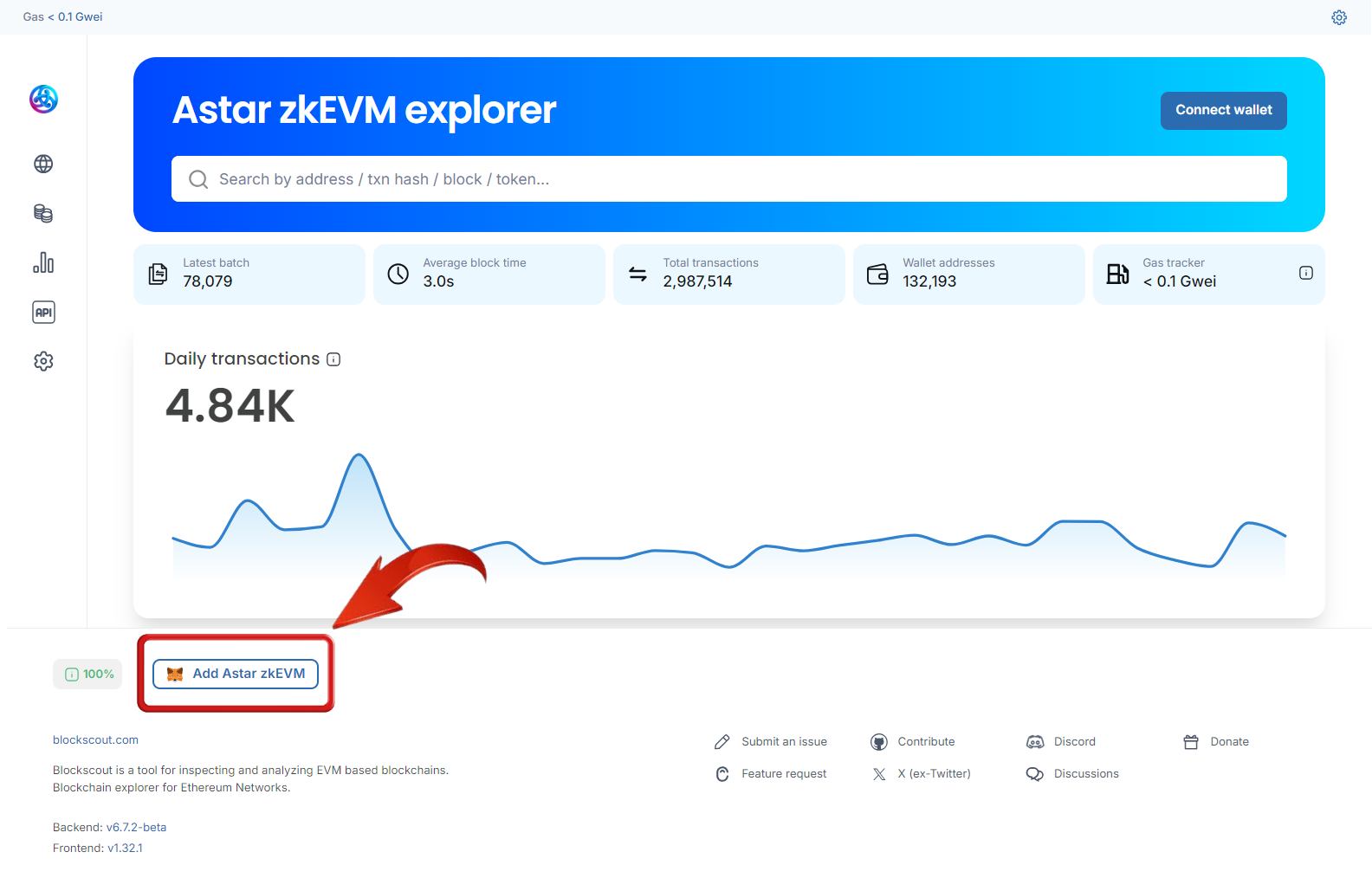Click the 4.84K daily transactions figure
This screenshot has width=1372, height=878.
pos(230,406)
